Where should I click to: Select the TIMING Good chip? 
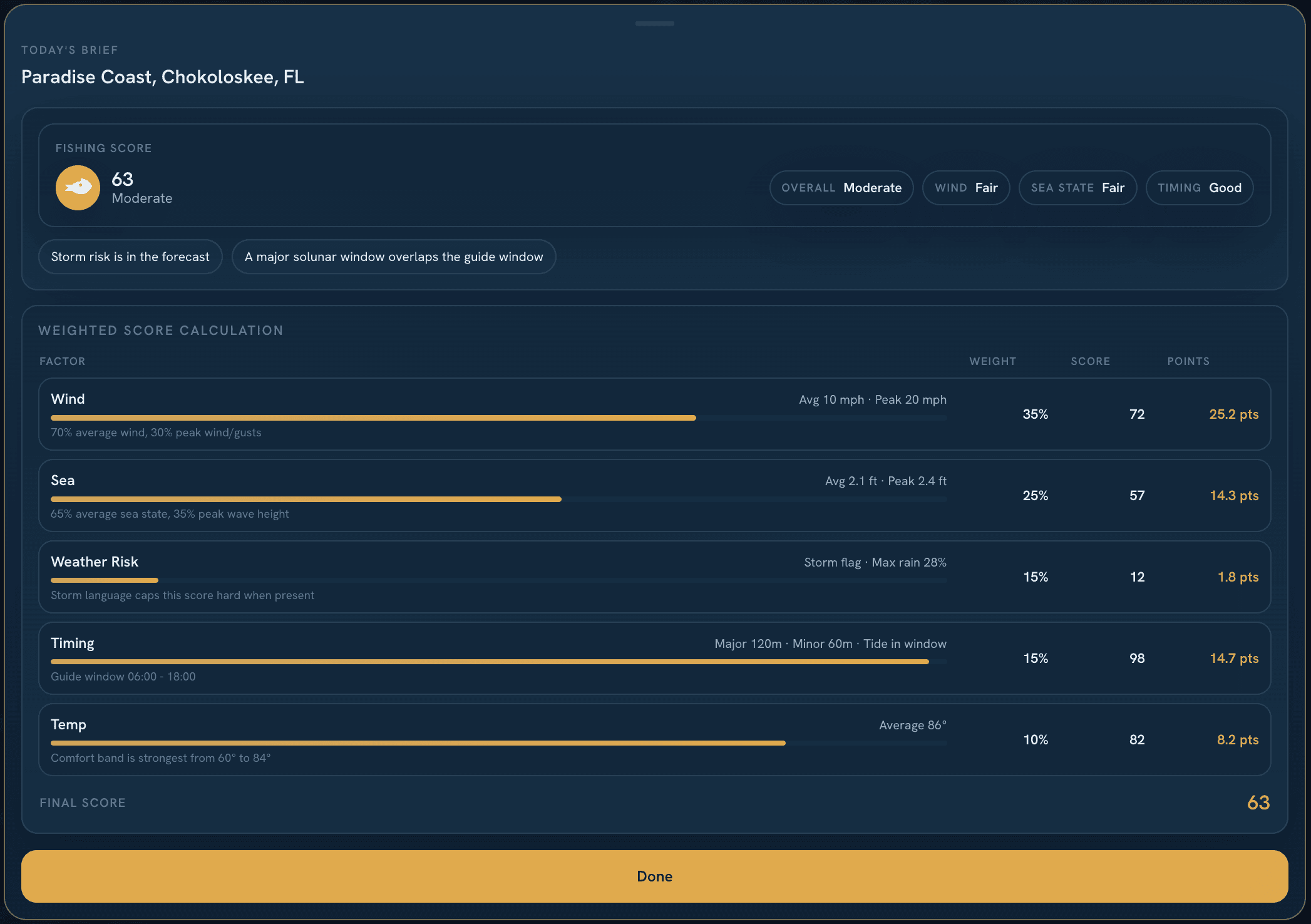[x=1200, y=188]
